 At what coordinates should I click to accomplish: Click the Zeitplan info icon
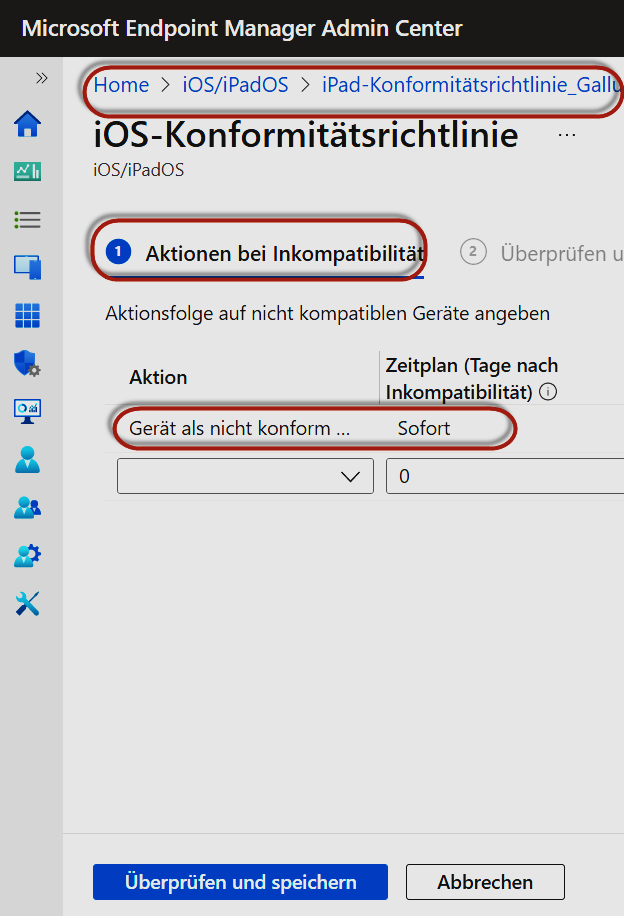tap(548, 392)
